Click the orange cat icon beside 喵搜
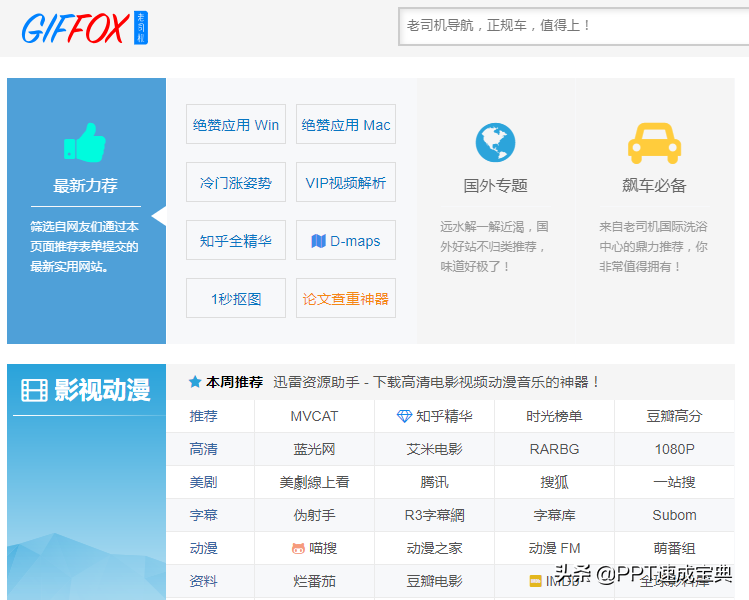Screen dimensions: 749x600 pyautogui.click(x=298, y=548)
